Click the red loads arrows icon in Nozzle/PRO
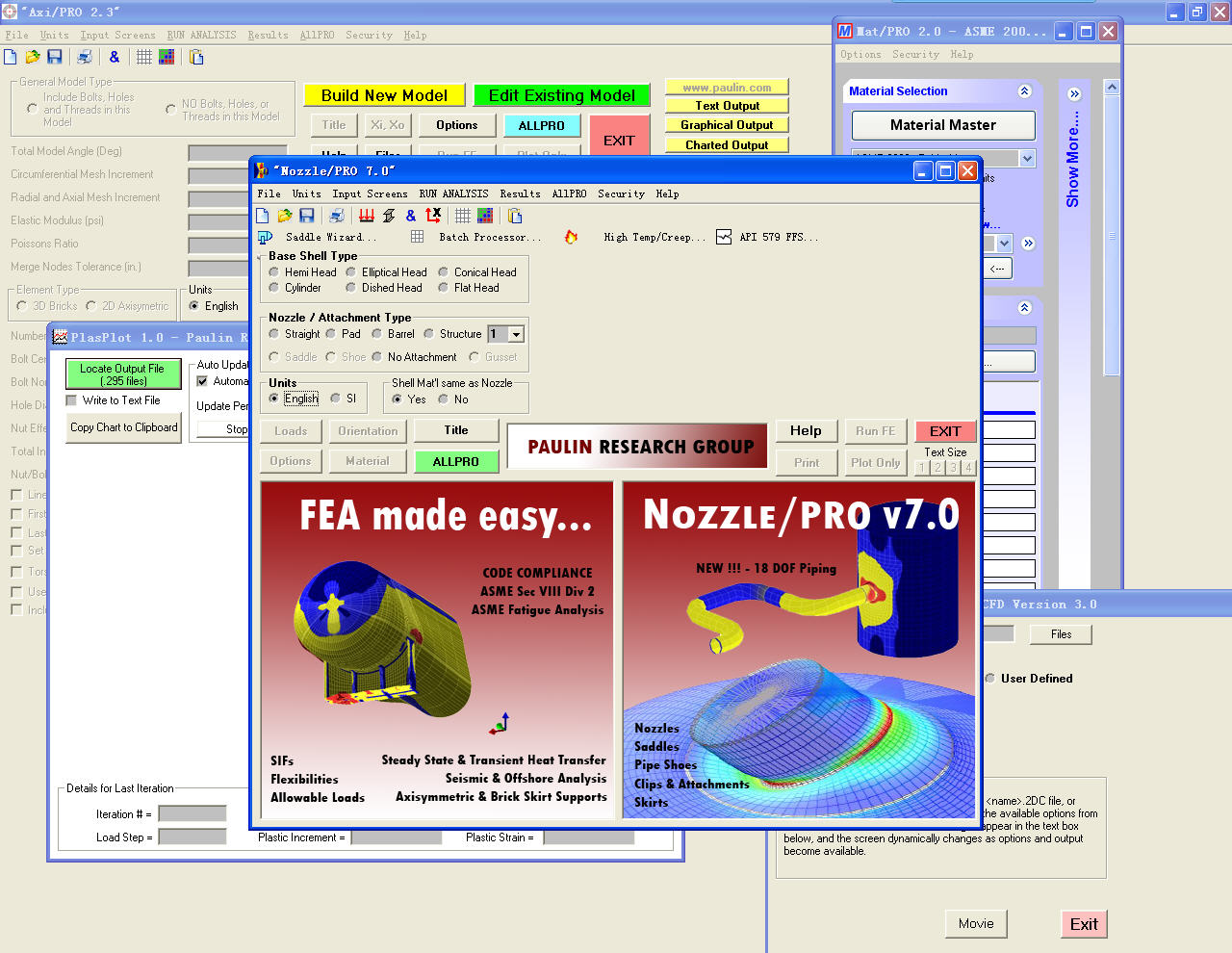 point(367,216)
